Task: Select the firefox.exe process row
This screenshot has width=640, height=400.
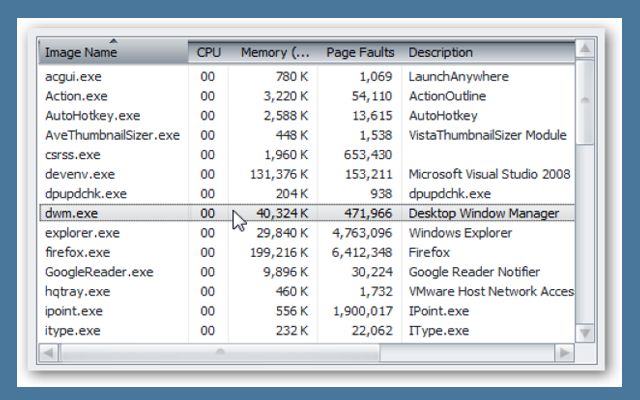Action: coord(77,252)
